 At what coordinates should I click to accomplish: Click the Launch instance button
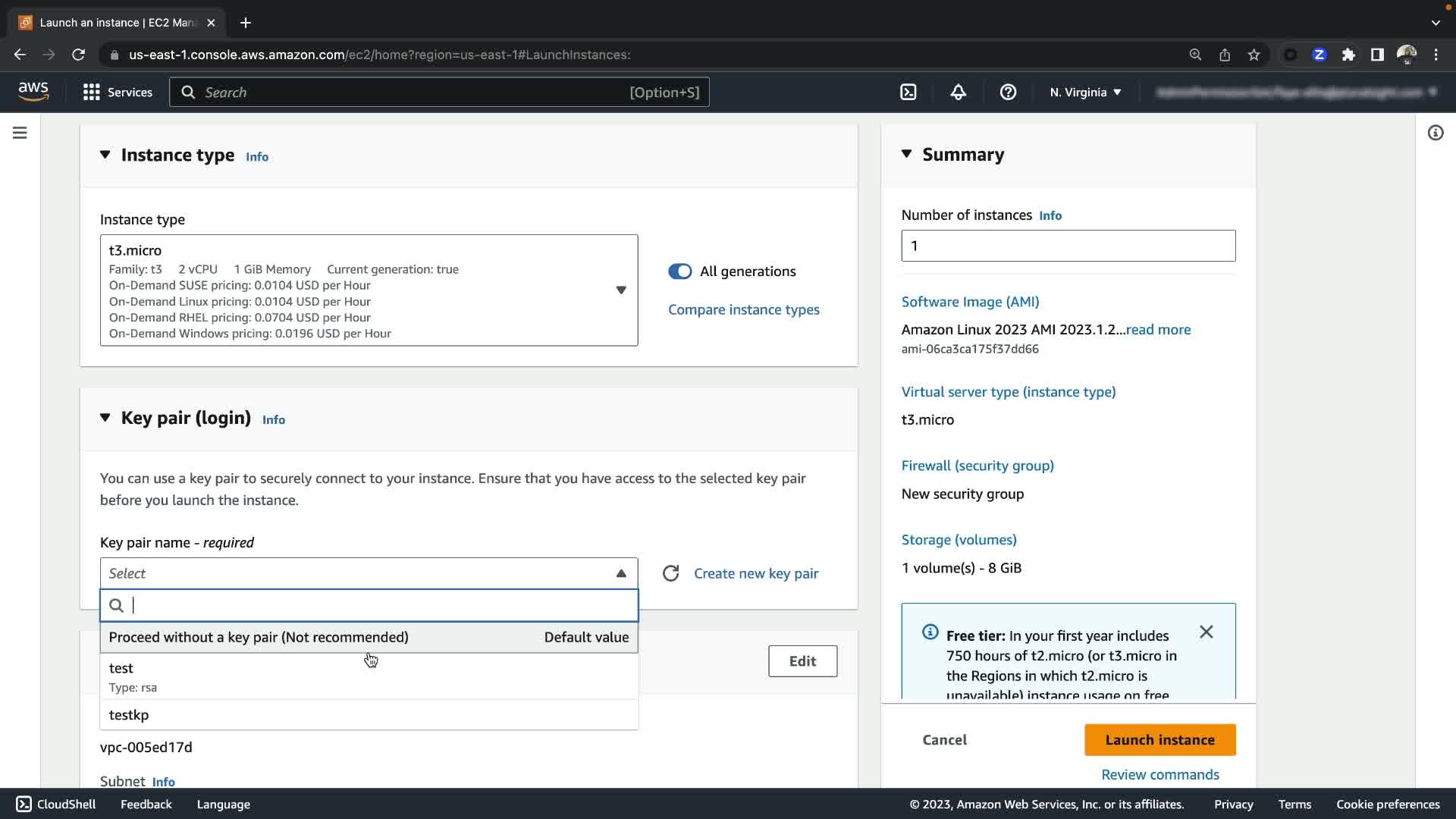click(x=1159, y=739)
